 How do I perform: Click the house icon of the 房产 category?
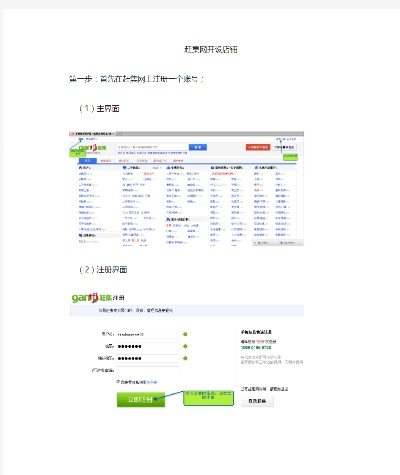coord(80,168)
